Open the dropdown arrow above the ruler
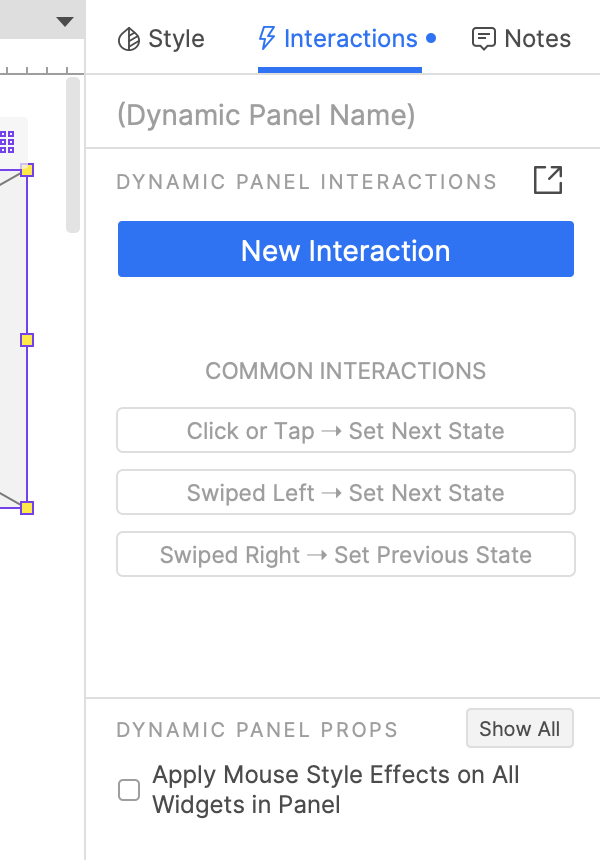Screen dimensions: 600x860 tap(65, 21)
